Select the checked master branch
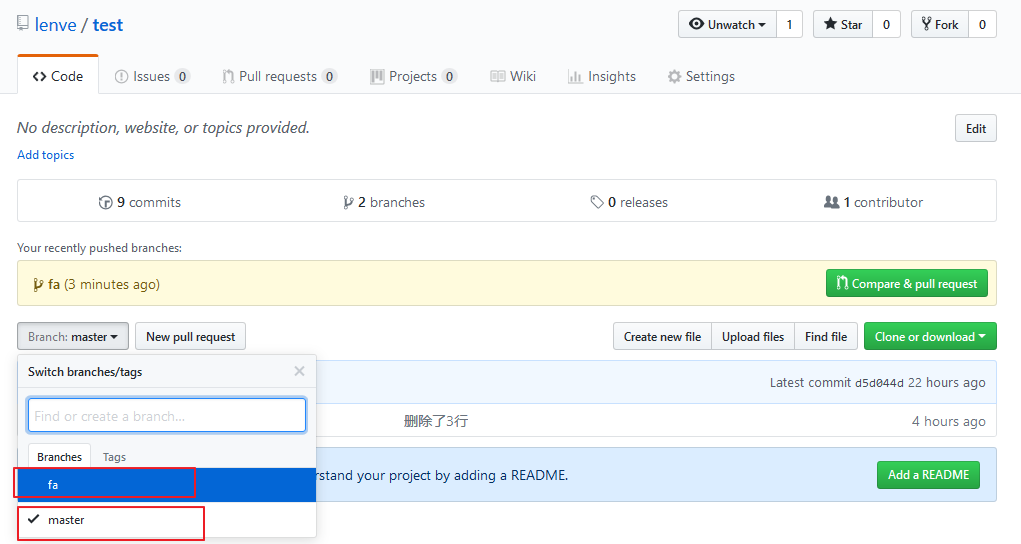Viewport: 1021px width, 544px height. click(x=167, y=520)
